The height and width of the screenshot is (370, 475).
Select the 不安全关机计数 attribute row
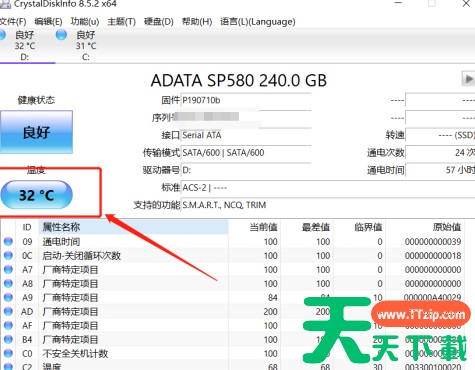[x=233, y=354]
